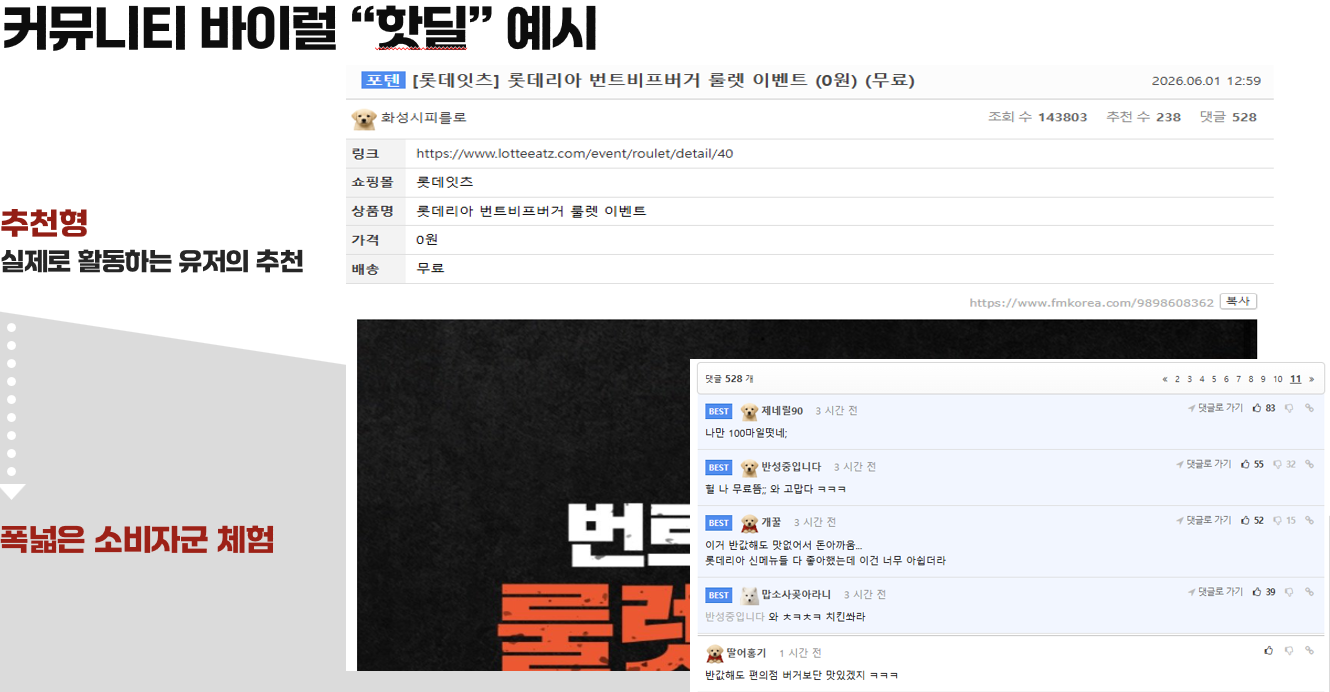Click 댓글로 가기 on 개꿀's comment
This screenshot has height=692, width=1330.
[x=1203, y=520]
